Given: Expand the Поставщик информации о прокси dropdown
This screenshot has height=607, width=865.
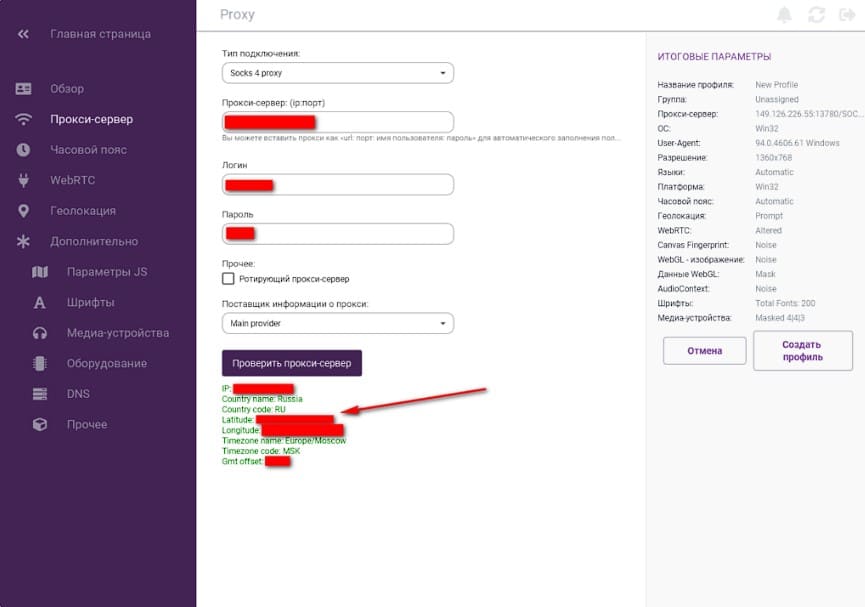Looking at the screenshot, I should [337, 324].
